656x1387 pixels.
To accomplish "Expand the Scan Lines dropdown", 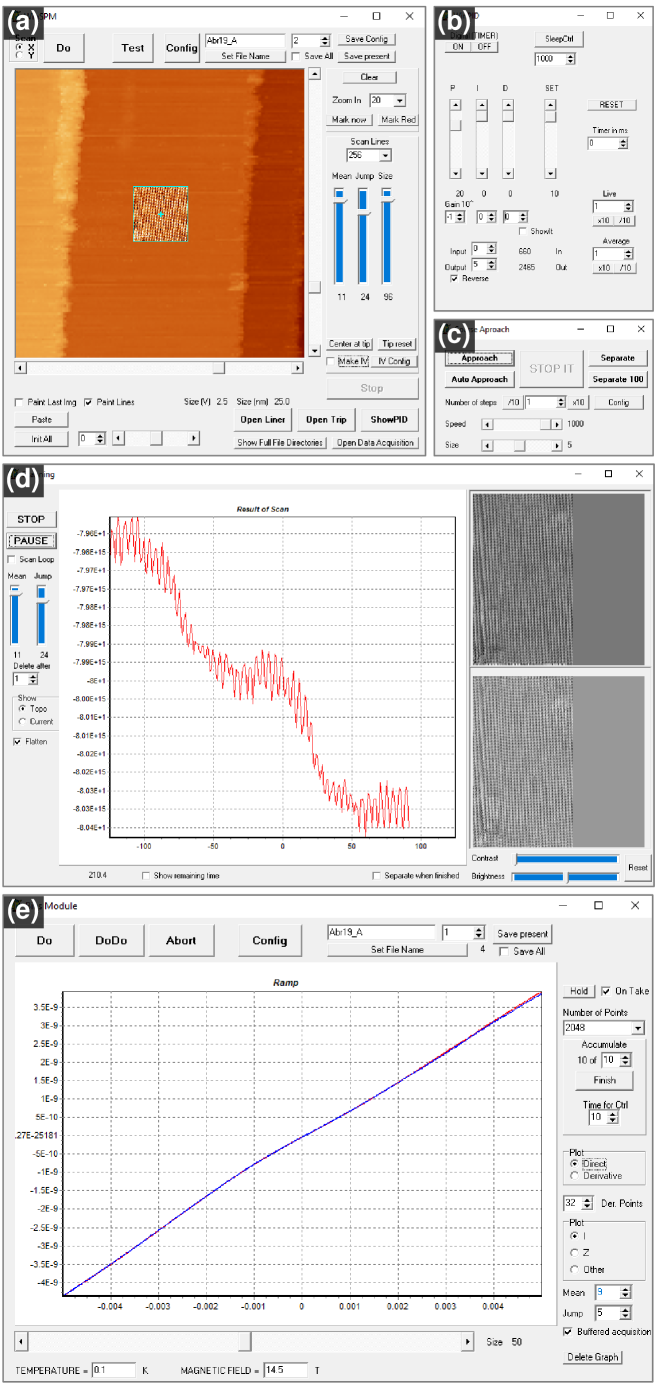I will coord(386,156).
